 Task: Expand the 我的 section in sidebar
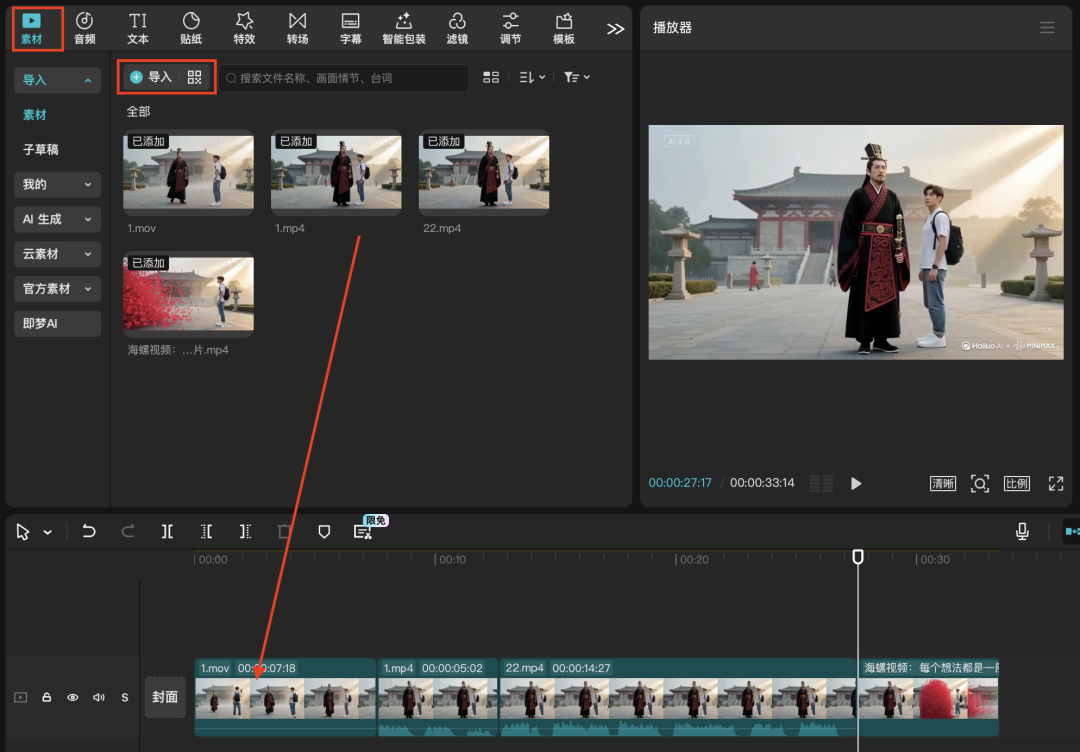pyautogui.click(x=57, y=184)
